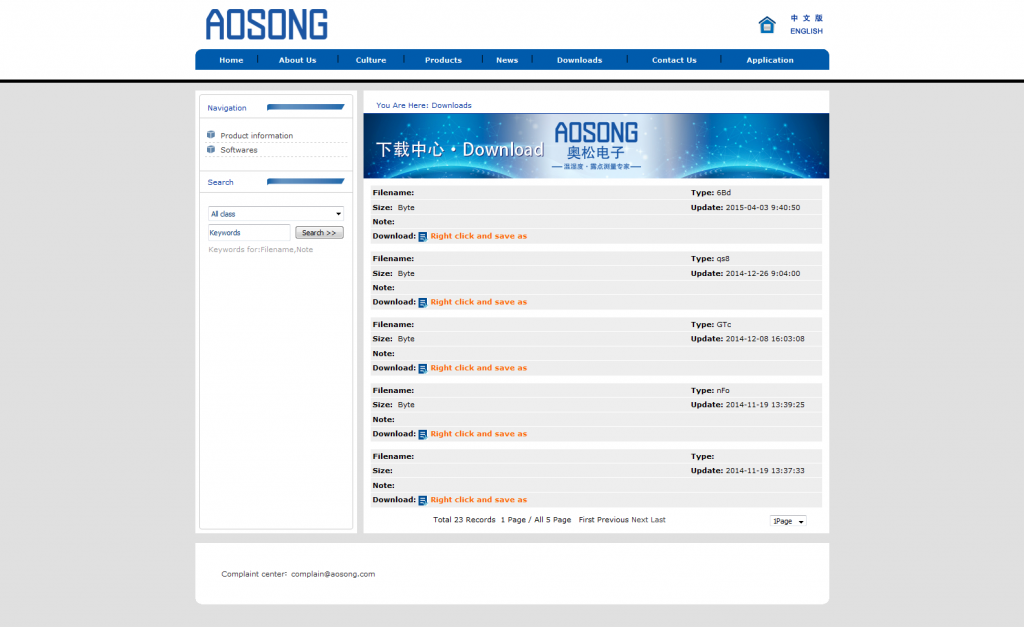This screenshot has height=627, width=1024.
Task: Click 'Right click and save as' for 6Bd
Action: point(479,236)
